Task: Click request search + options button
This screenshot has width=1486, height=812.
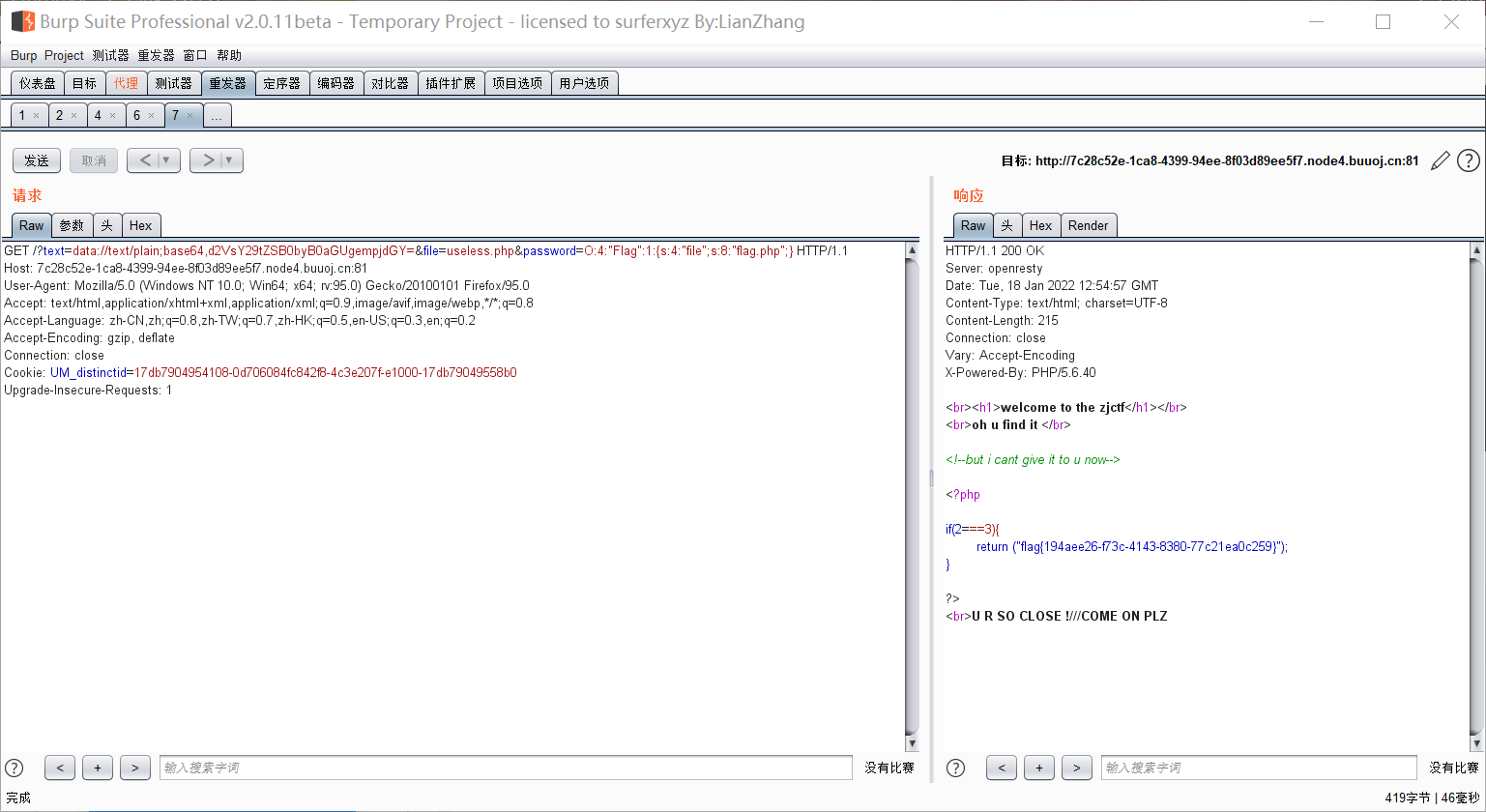Action: coord(98,768)
